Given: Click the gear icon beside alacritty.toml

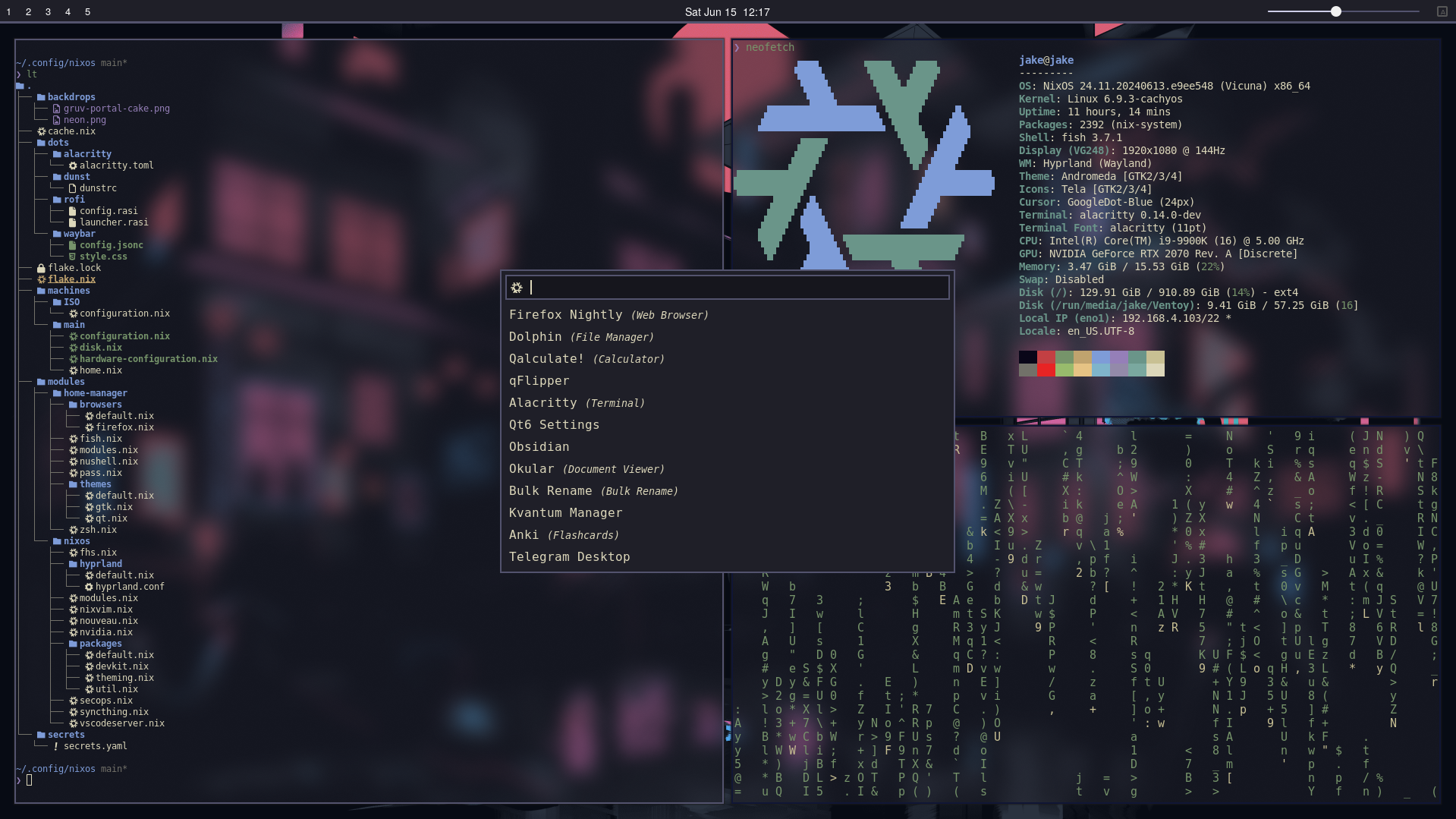Looking at the screenshot, I should point(73,165).
